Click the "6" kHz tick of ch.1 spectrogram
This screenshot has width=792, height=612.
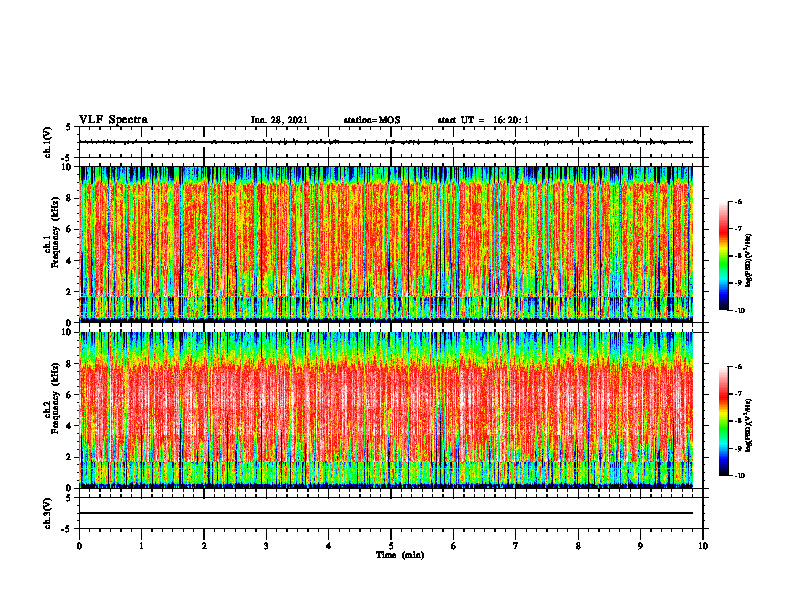(70, 230)
